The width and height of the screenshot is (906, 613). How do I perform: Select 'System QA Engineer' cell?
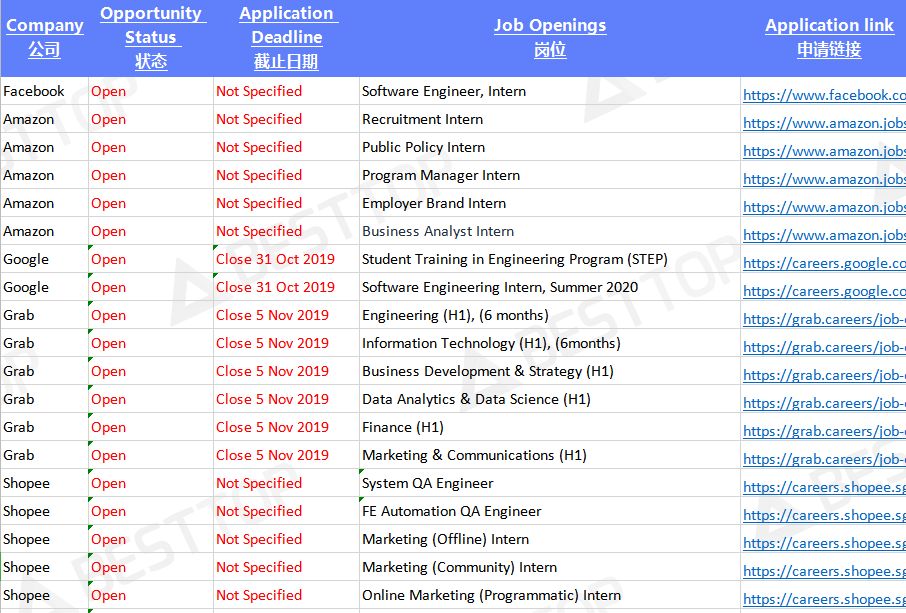(x=549, y=484)
